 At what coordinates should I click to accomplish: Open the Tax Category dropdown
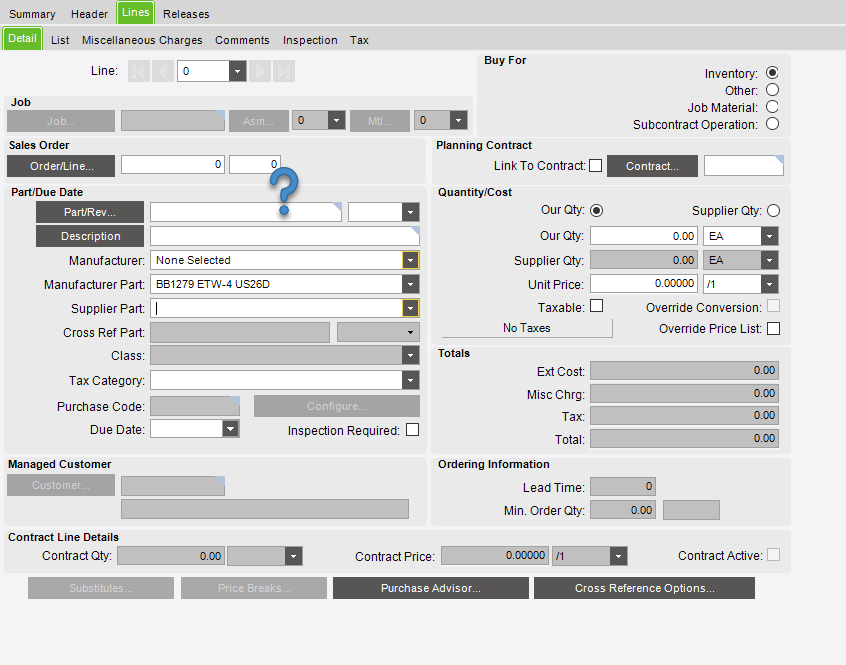[410, 380]
